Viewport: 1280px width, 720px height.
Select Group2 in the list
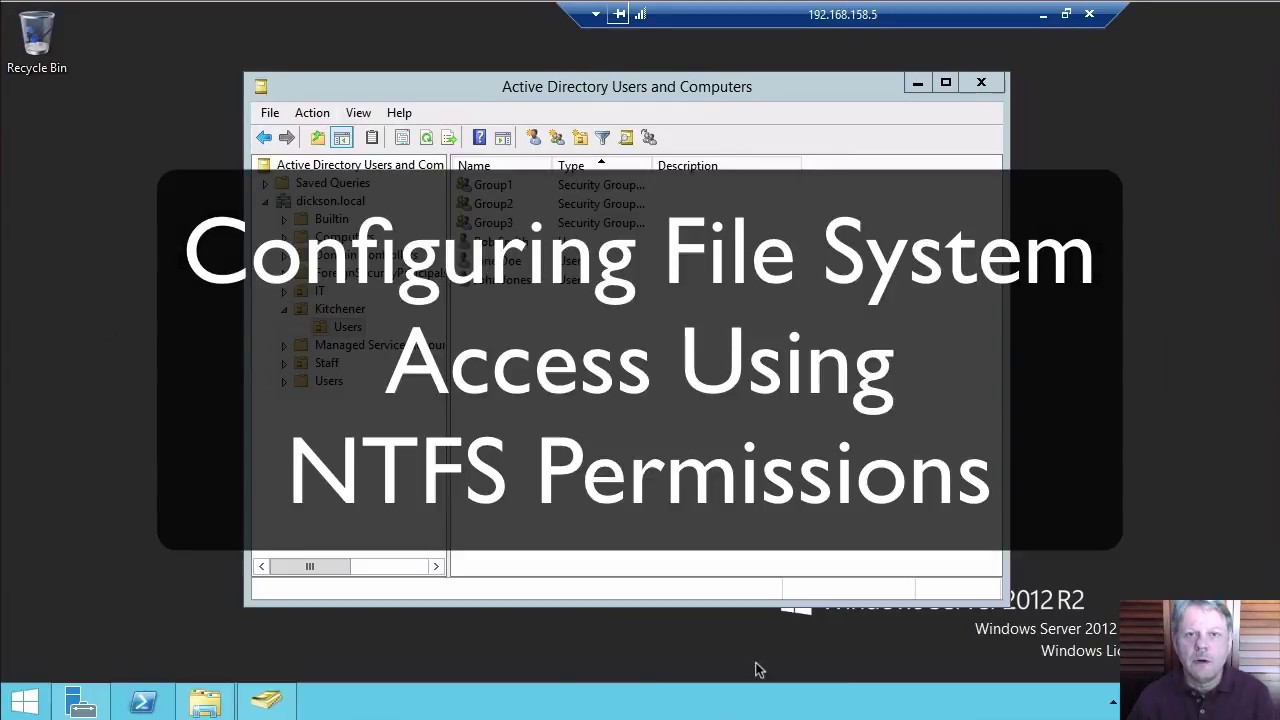click(493, 204)
